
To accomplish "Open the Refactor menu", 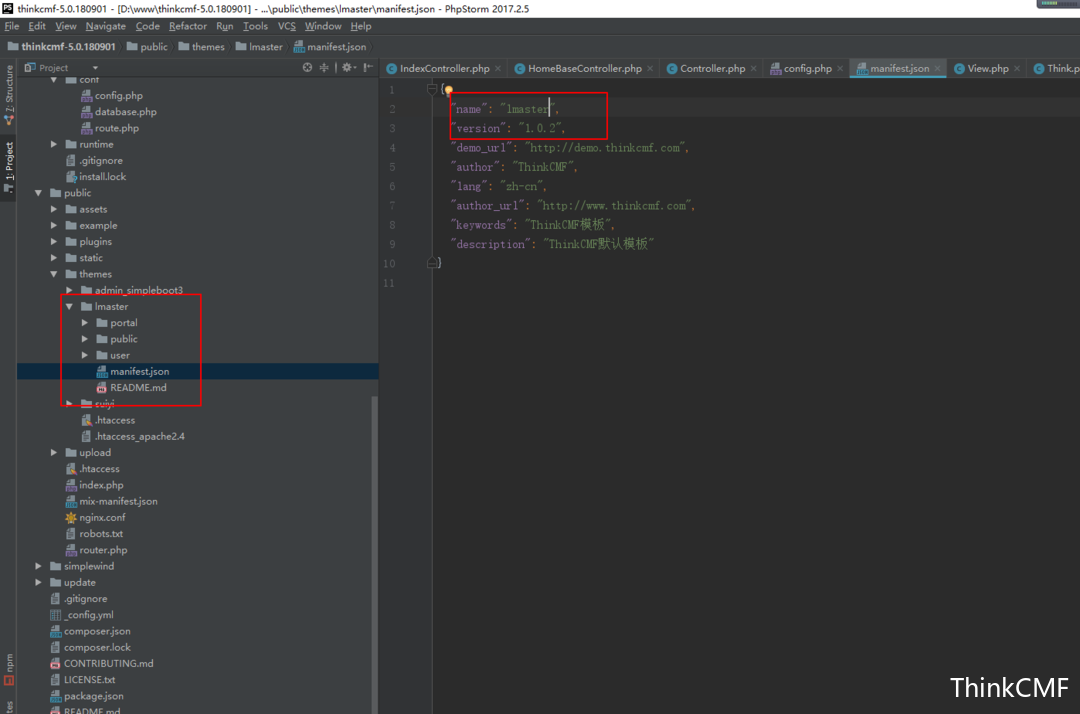I will (188, 26).
